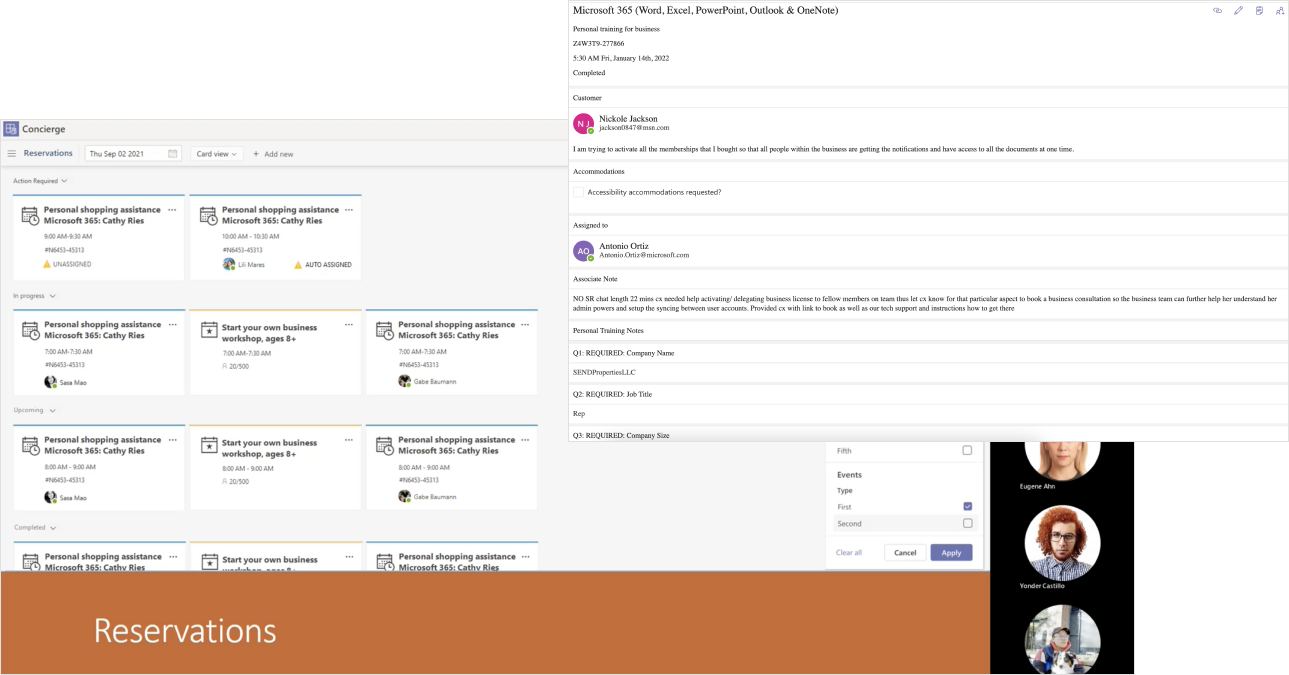
Task: Click the Thu Sep 02 2021 date field
Action: coord(132,154)
